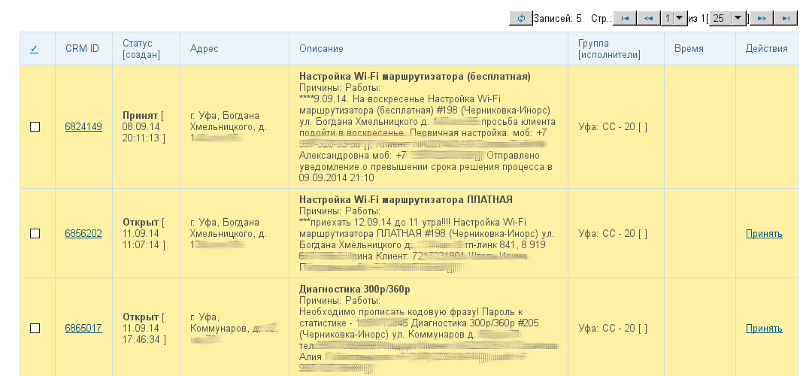Sort by the Время column header
Viewport: 800px width, 376px height.
689,49
